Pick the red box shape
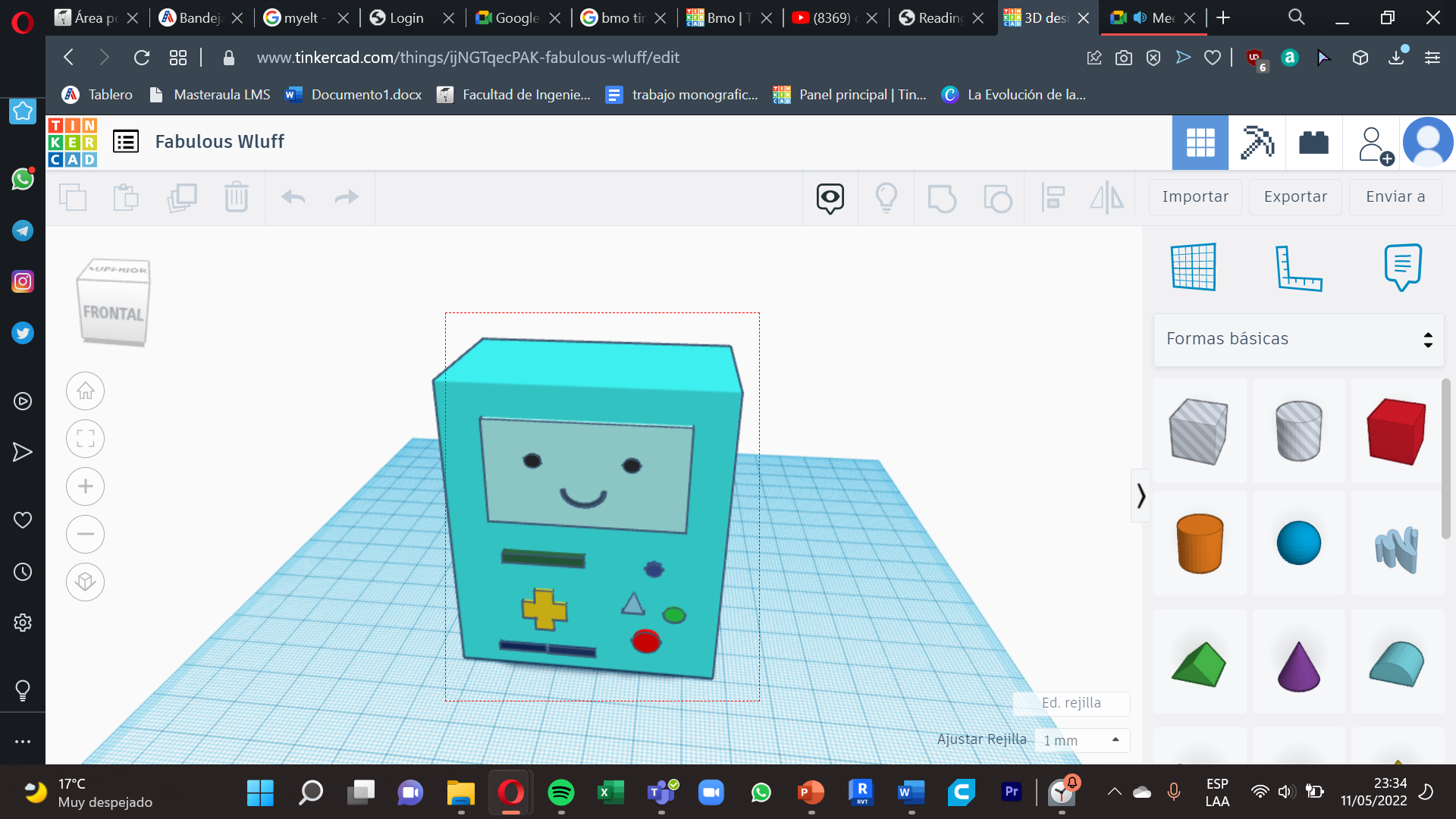1456x819 pixels. 1397,431
